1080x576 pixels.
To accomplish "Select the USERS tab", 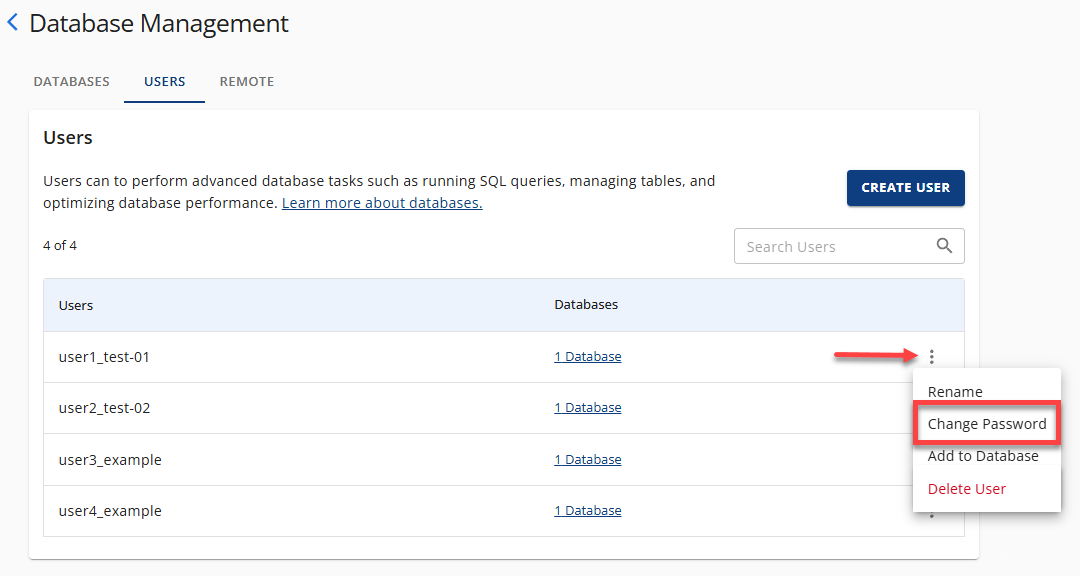I will click(164, 81).
